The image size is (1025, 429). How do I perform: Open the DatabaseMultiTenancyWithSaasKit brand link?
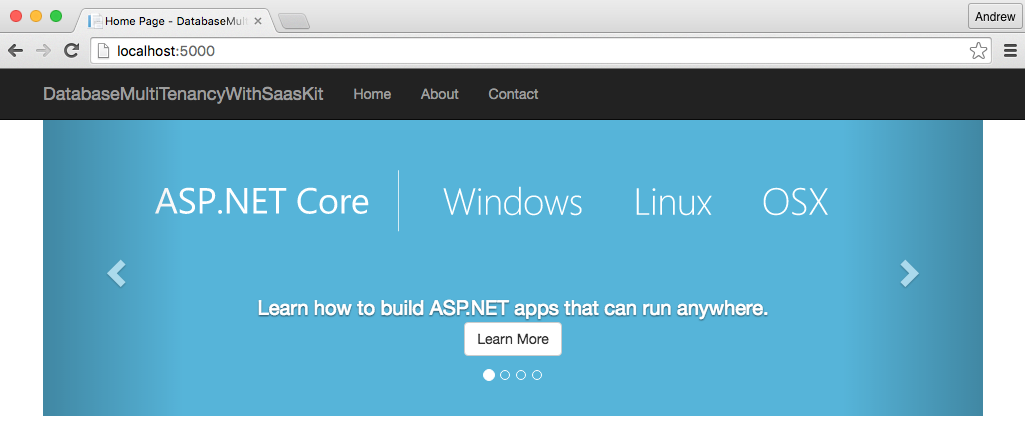click(x=183, y=94)
